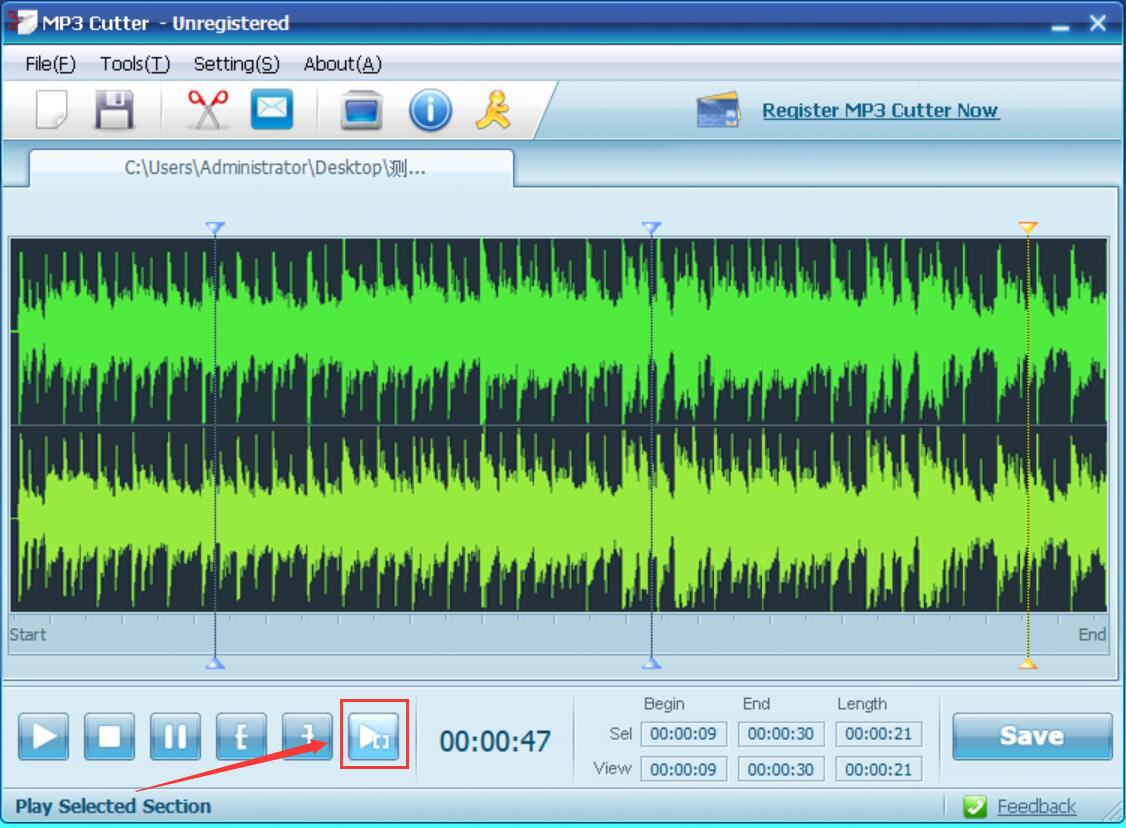Screen dimensions: 1126x828
Task: Click the credit card register icon
Action: click(718, 111)
